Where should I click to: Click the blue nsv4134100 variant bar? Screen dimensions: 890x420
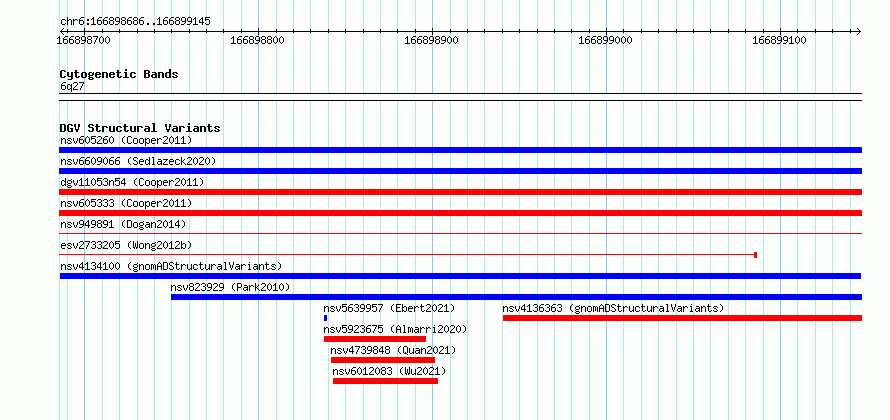click(x=460, y=276)
